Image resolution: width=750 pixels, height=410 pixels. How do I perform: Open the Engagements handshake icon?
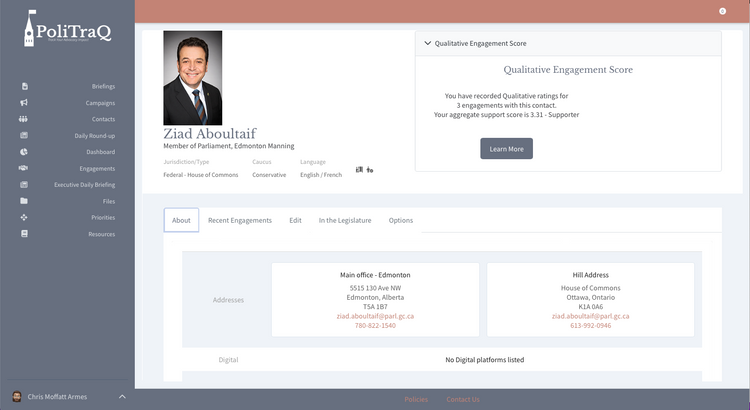24,168
